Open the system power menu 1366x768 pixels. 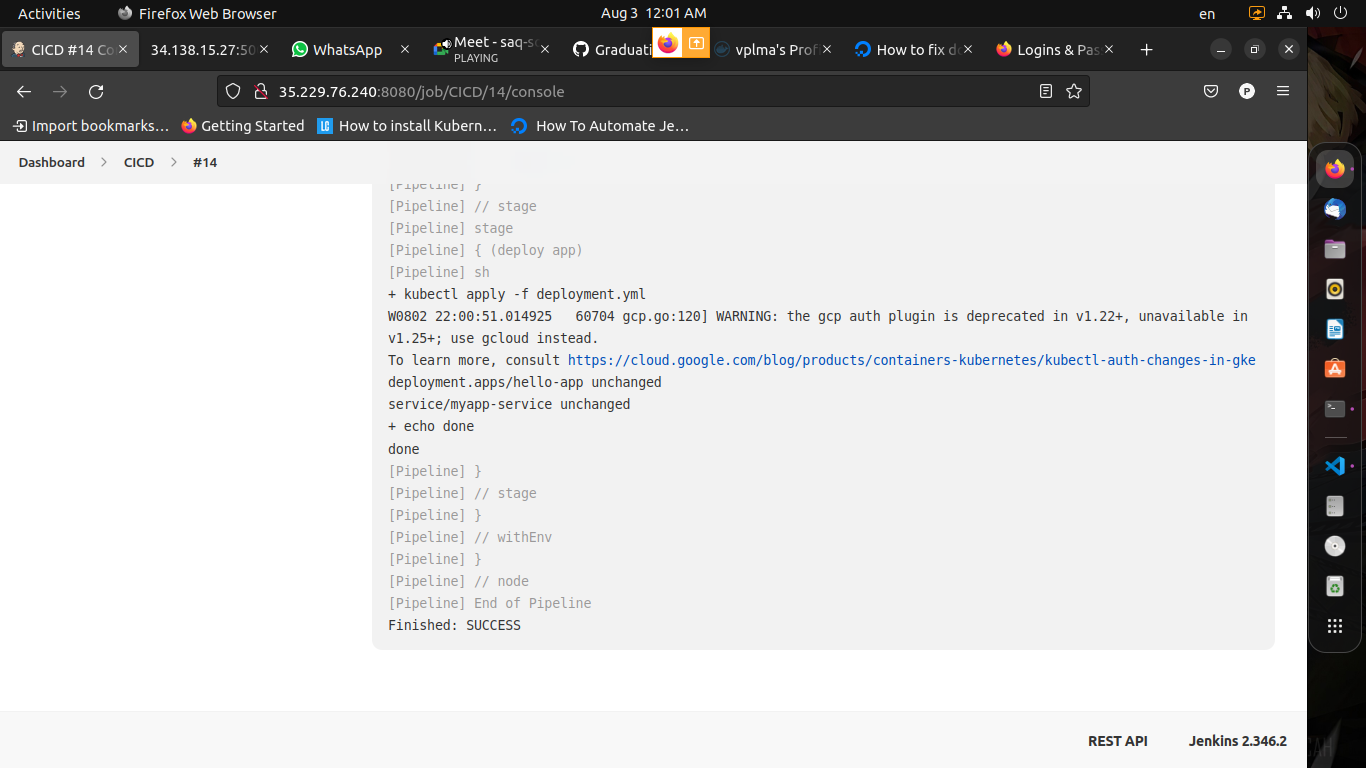click(x=1341, y=13)
